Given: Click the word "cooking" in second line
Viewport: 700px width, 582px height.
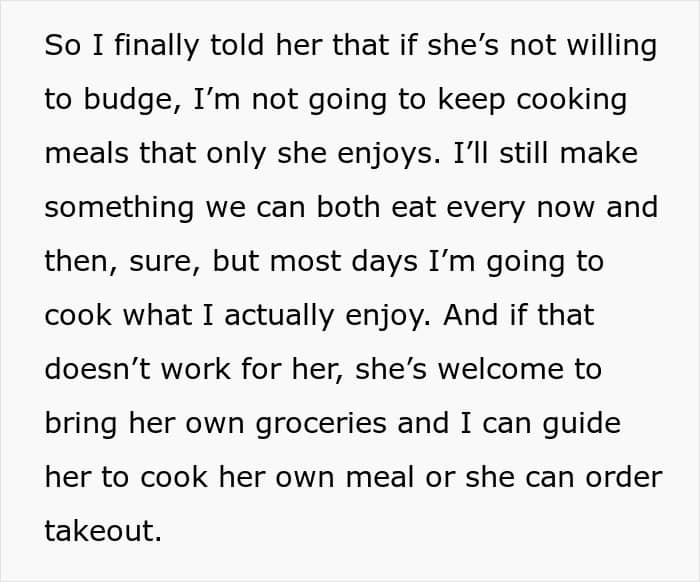Looking at the screenshot, I should 571,100.
